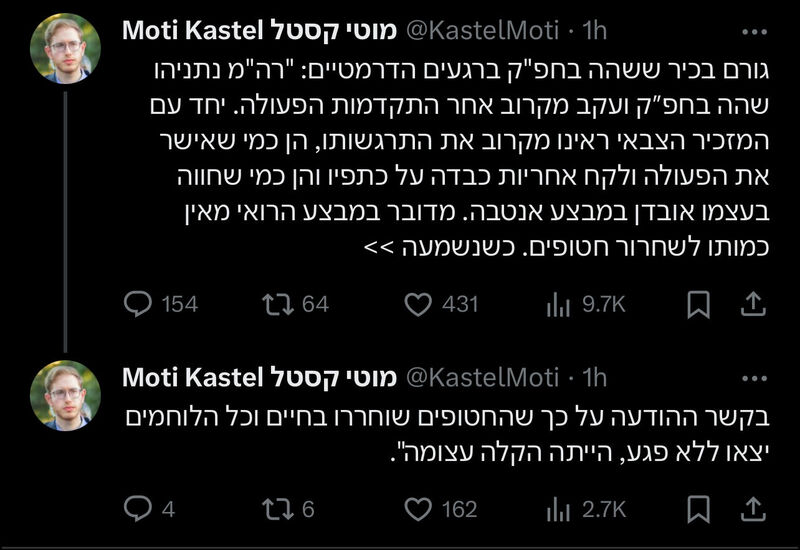The height and width of the screenshot is (550, 800).
Task: View analytics of tweet with 9.7K views
Action: click(558, 305)
